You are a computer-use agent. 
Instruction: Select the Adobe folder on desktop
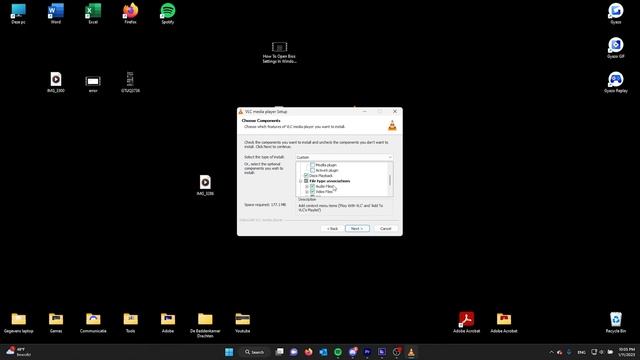pos(168,322)
